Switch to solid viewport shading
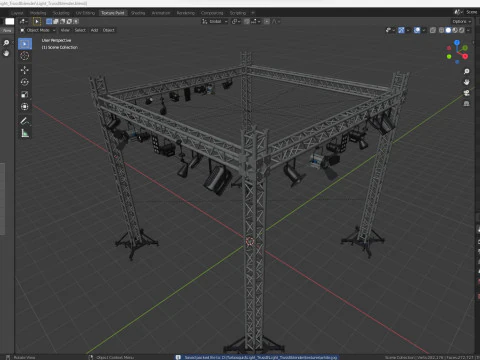The image size is (480, 360). (448, 30)
